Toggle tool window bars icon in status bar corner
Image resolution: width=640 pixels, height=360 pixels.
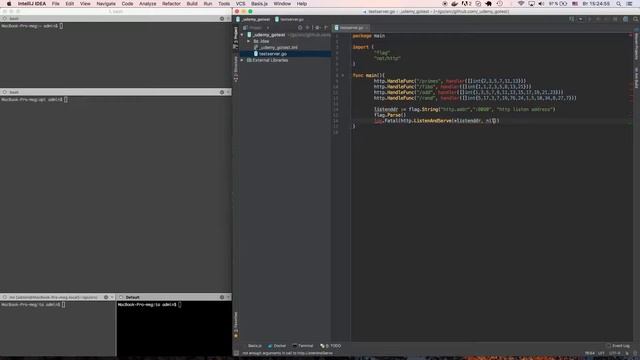coord(236,353)
